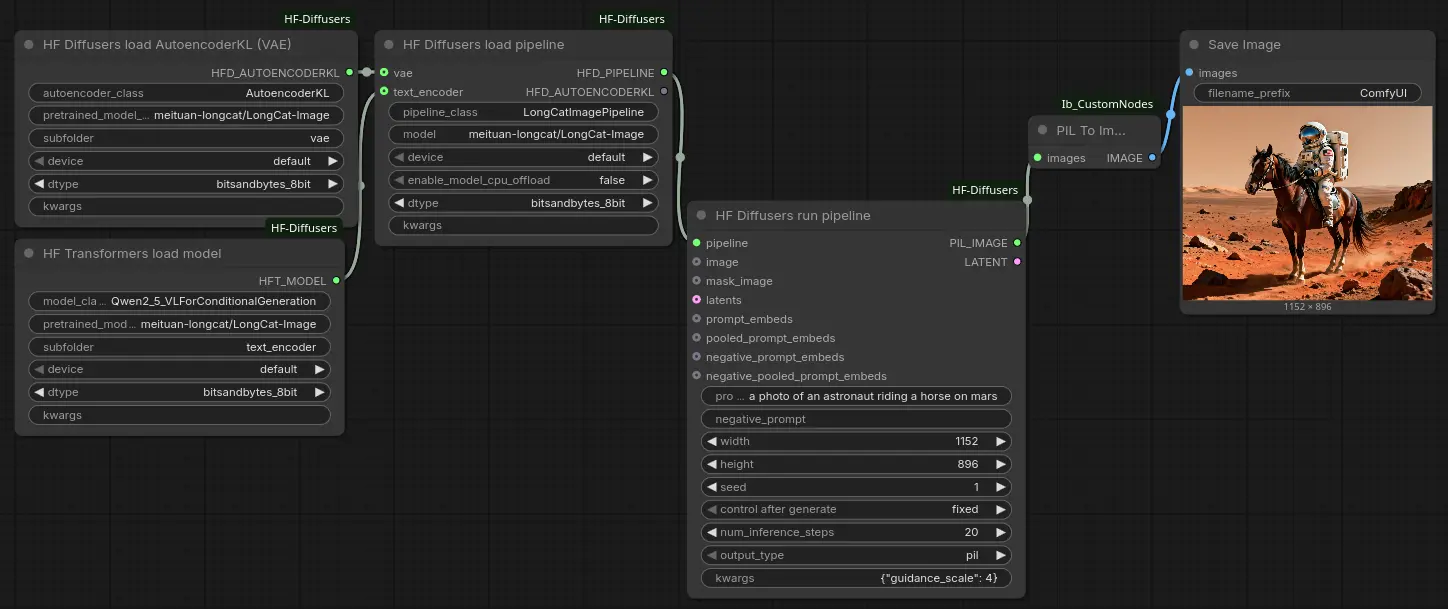Collapse the PIL To Image node dot
The width and height of the screenshot is (1448, 609).
point(1043,131)
